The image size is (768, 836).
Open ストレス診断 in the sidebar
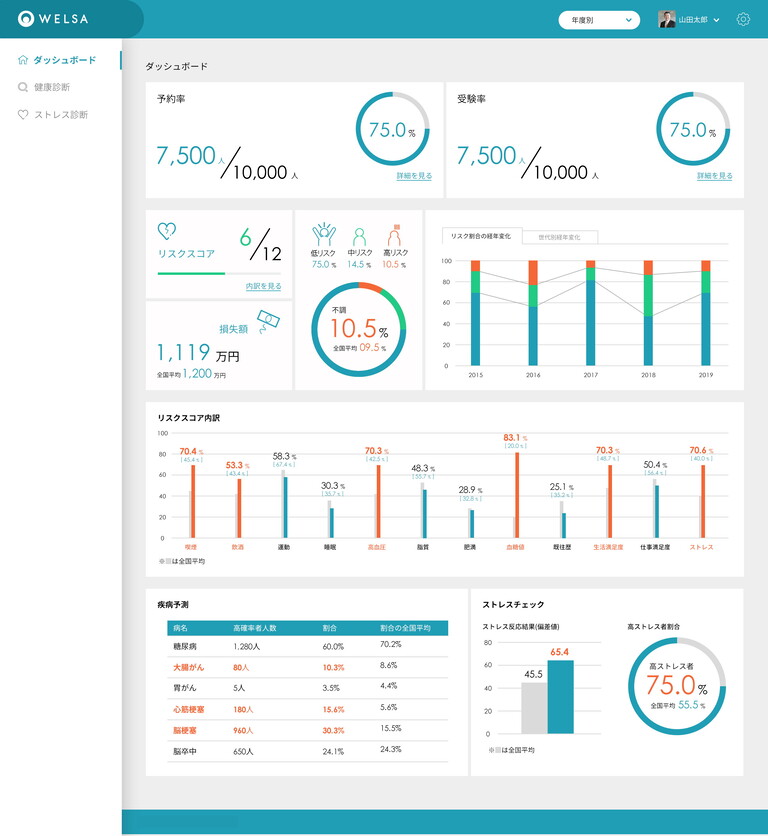coord(61,115)
